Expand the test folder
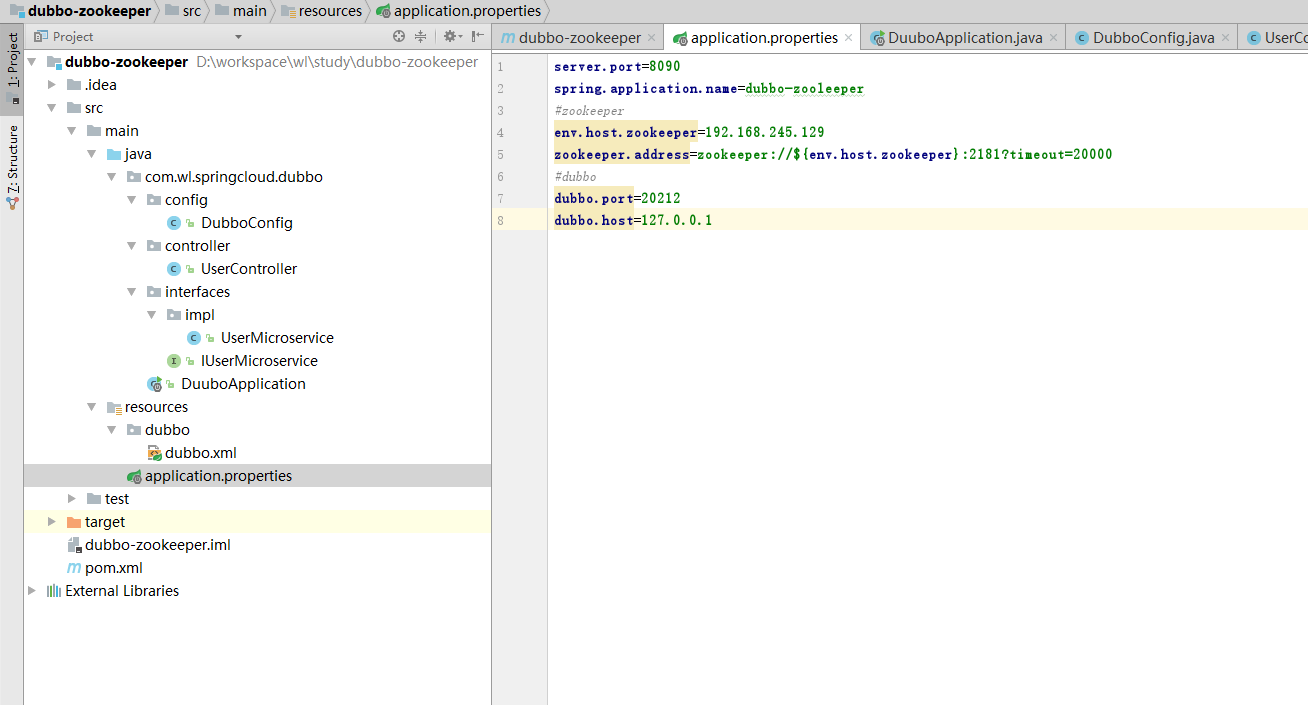The height and width of the screenshot is (705, 1308). (72, 499)
